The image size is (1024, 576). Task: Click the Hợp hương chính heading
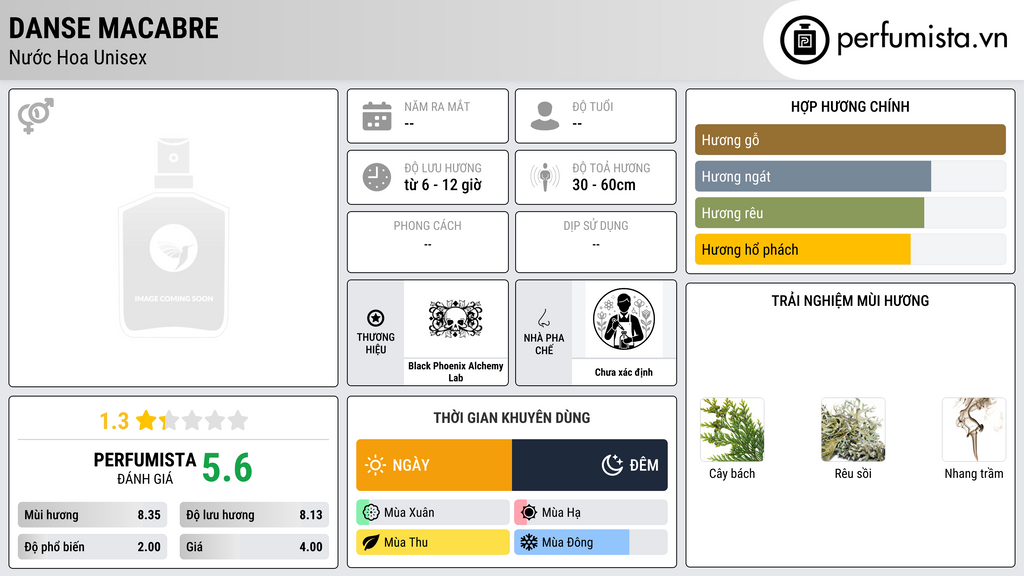coord(850,106)
